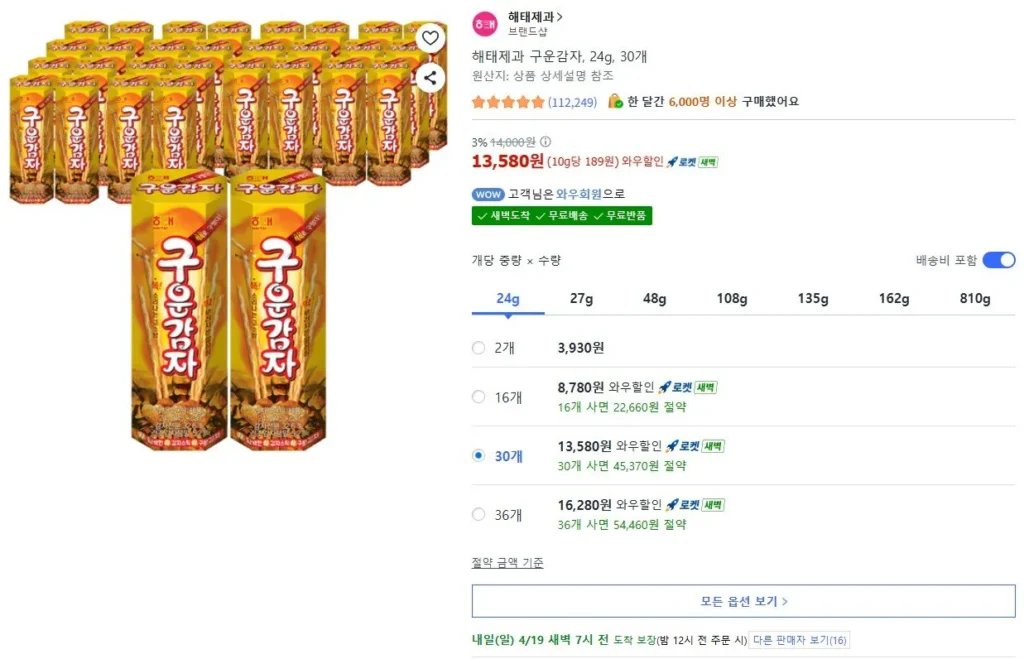
Task: Open 모든 옵션 보기 to see all options
Action: coord(744,600)
